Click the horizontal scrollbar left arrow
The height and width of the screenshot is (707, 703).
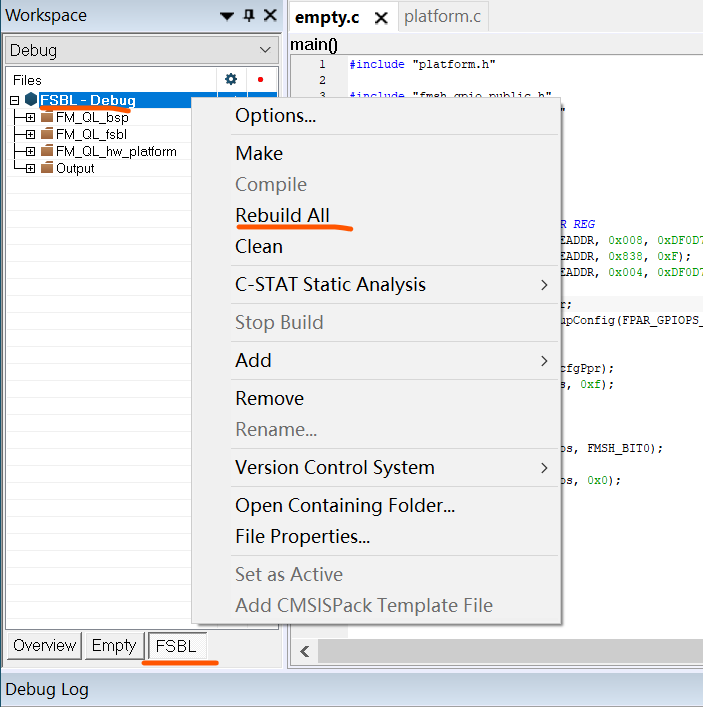click(304, 652)
